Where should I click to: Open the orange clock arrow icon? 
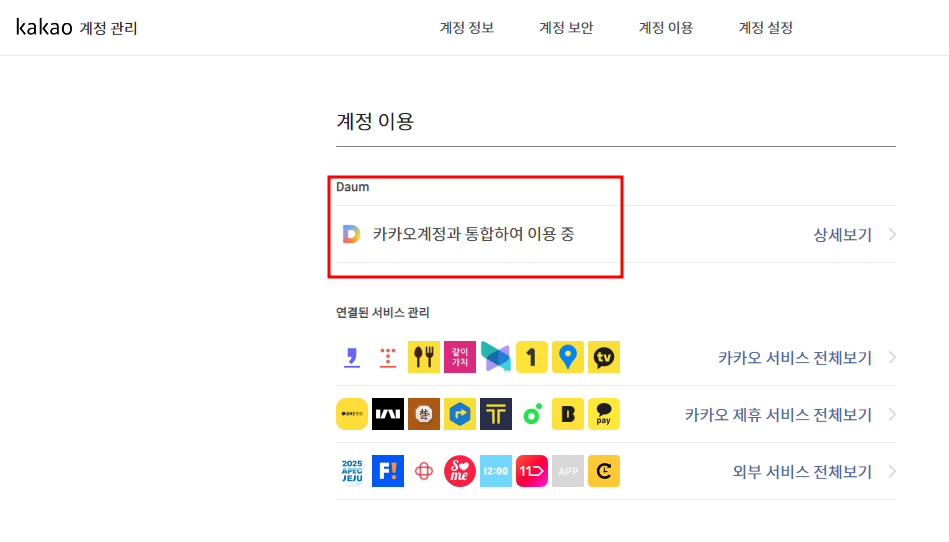[x=604, y=471]
